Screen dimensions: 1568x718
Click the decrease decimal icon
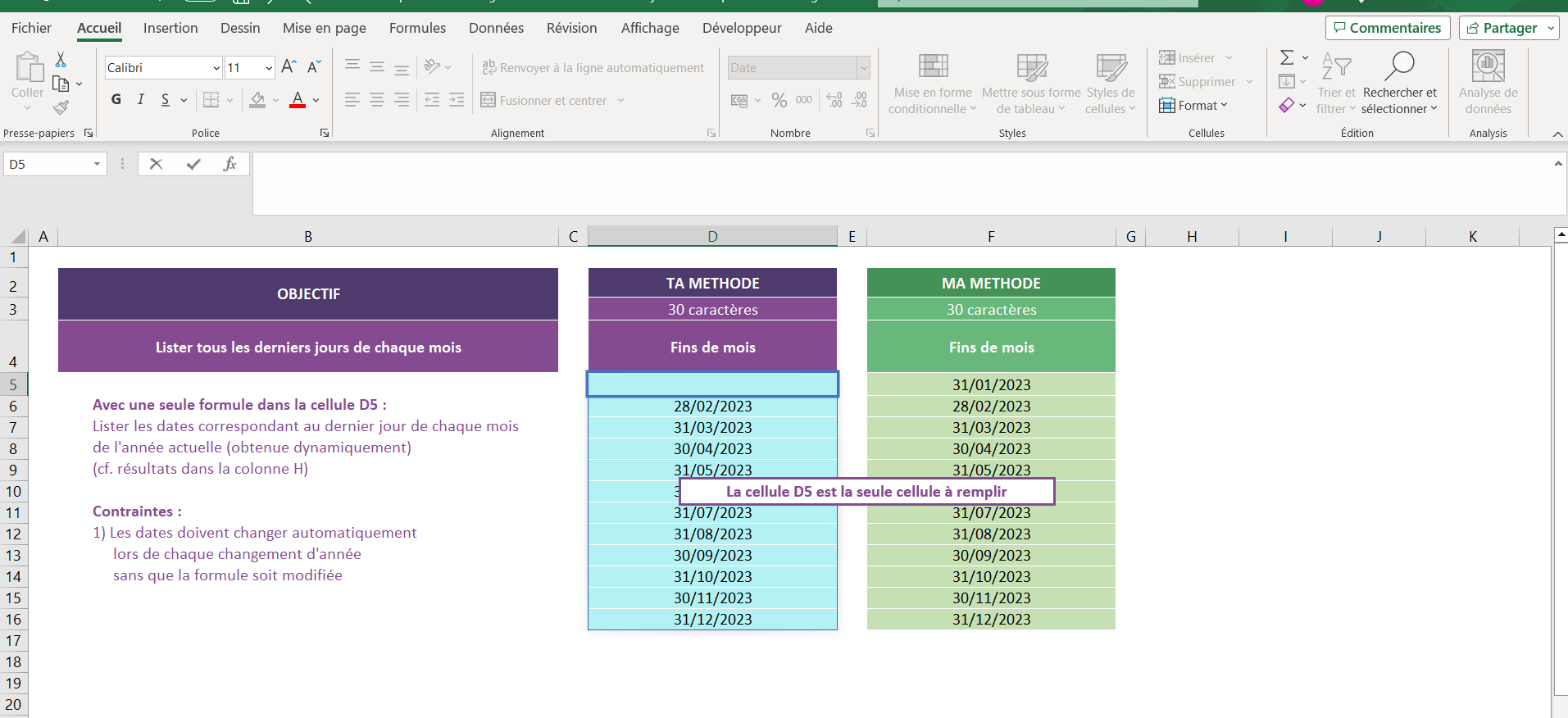[x=859, y=100]
